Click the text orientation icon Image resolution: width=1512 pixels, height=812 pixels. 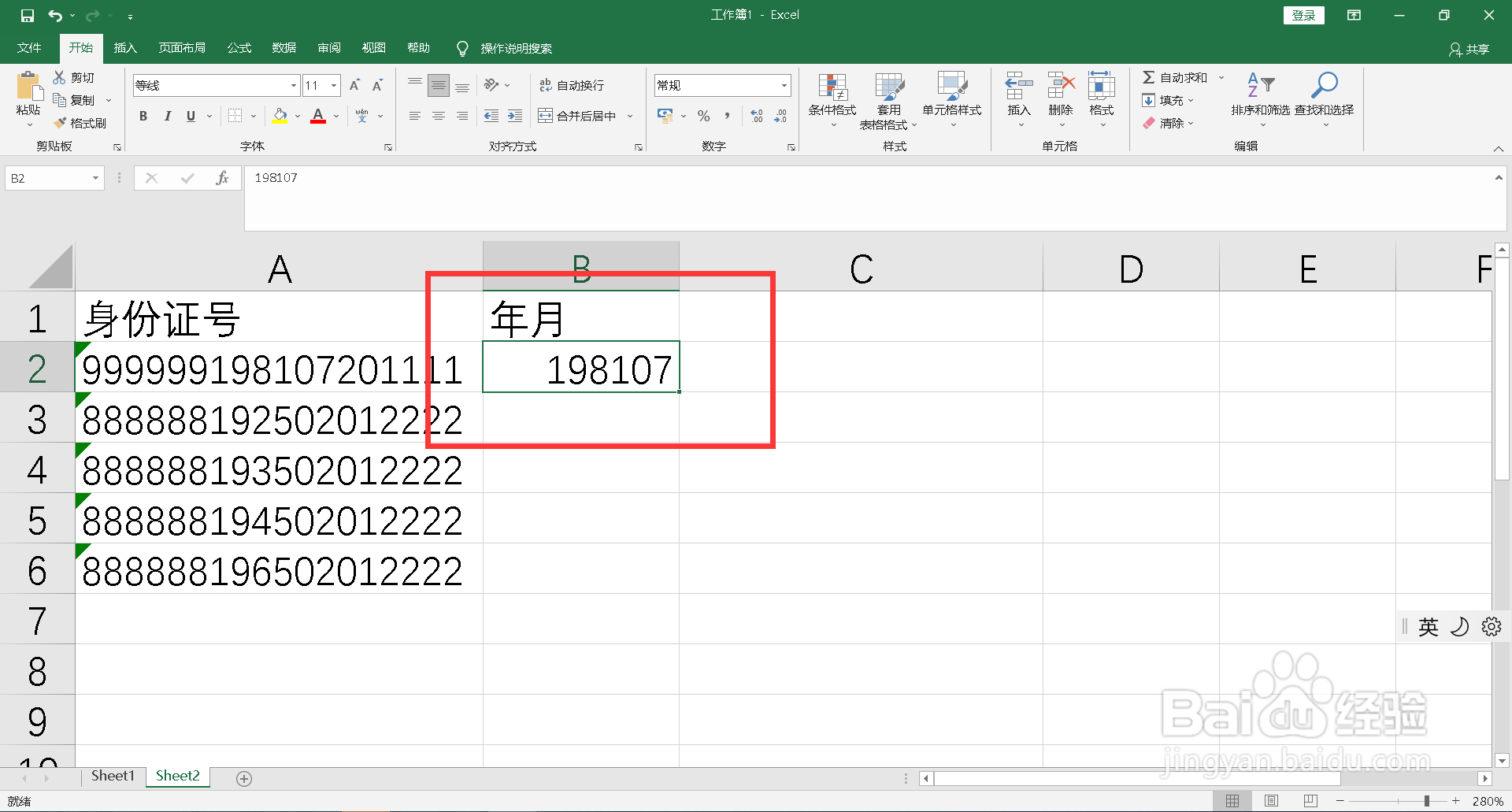491,85
